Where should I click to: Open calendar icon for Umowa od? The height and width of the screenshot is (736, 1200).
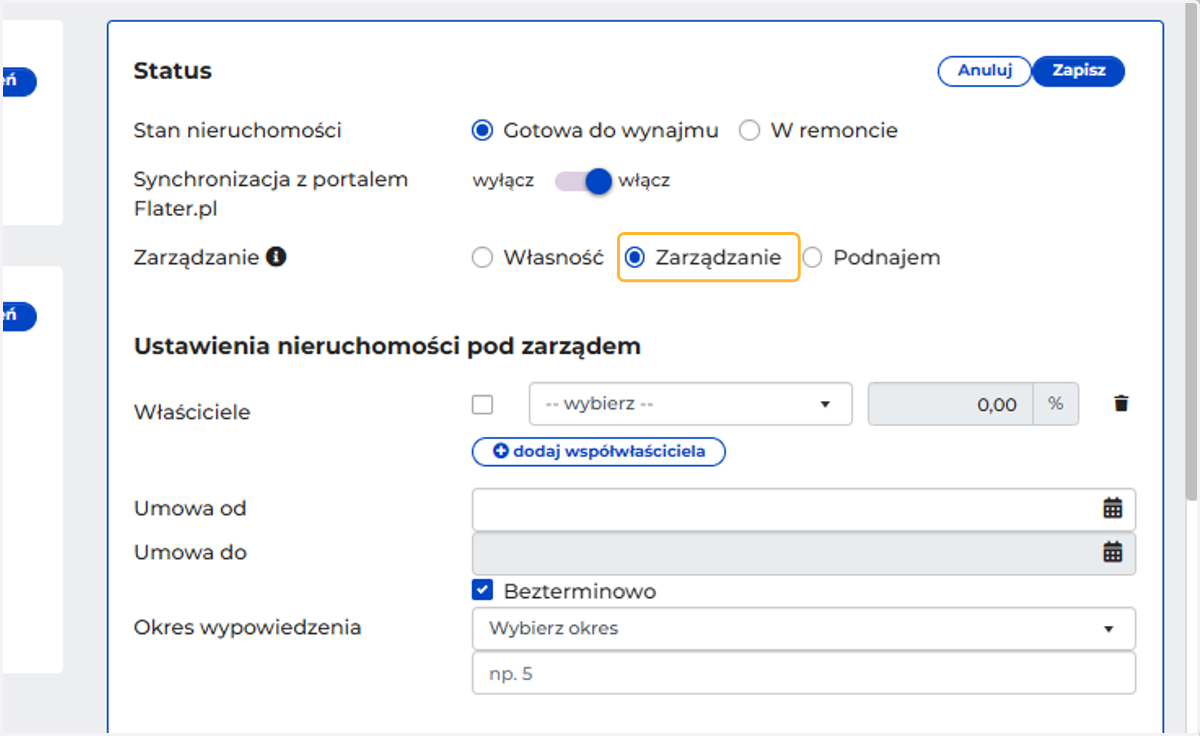[1113, 508]
